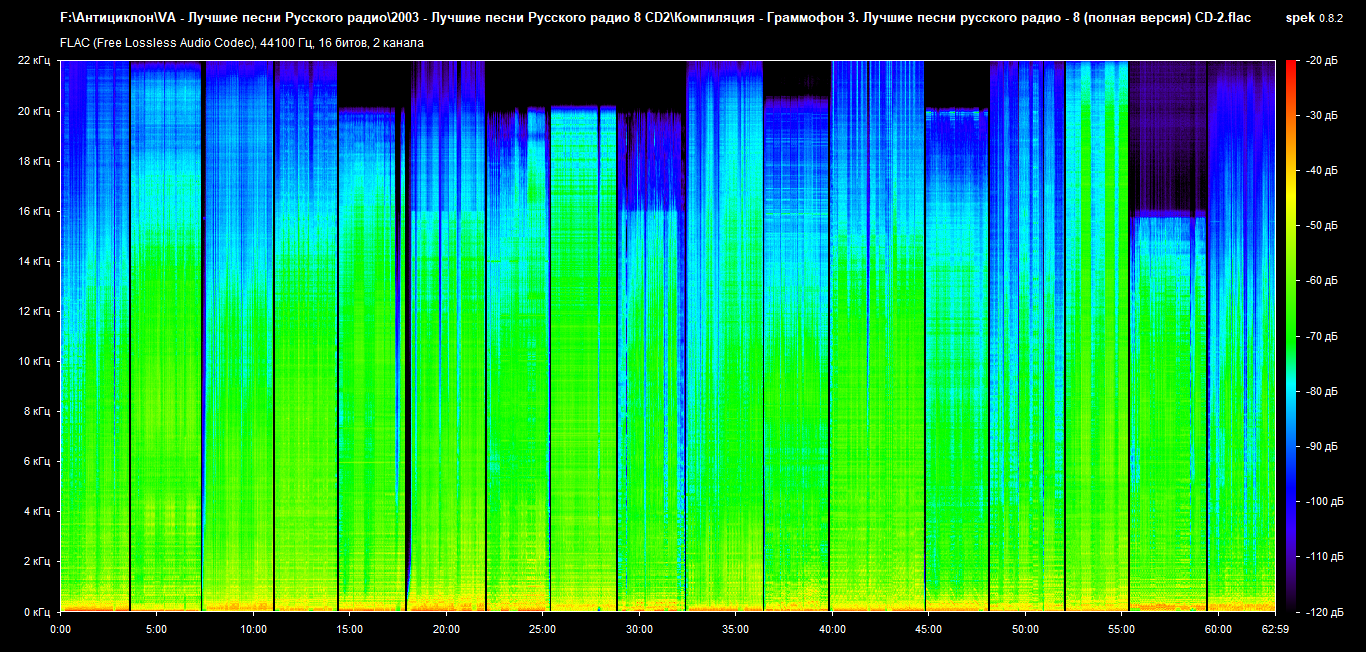Click the '6 кГц' frequency label

tap(36, 461)
